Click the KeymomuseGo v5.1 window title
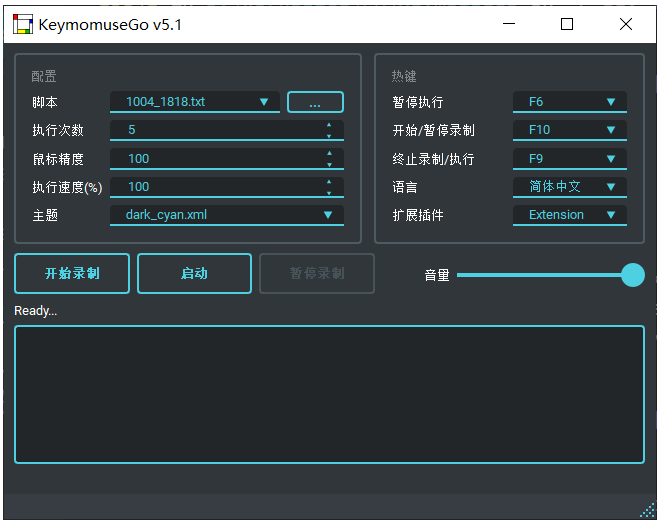The image size is (668, 522). (110, 25)
